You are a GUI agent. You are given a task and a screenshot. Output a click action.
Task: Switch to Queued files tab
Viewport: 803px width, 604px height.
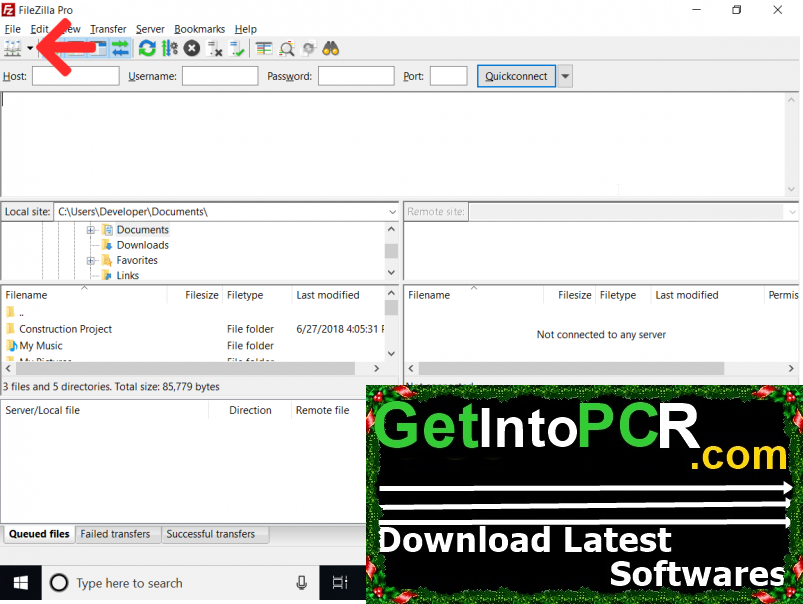tap(39, 534)
